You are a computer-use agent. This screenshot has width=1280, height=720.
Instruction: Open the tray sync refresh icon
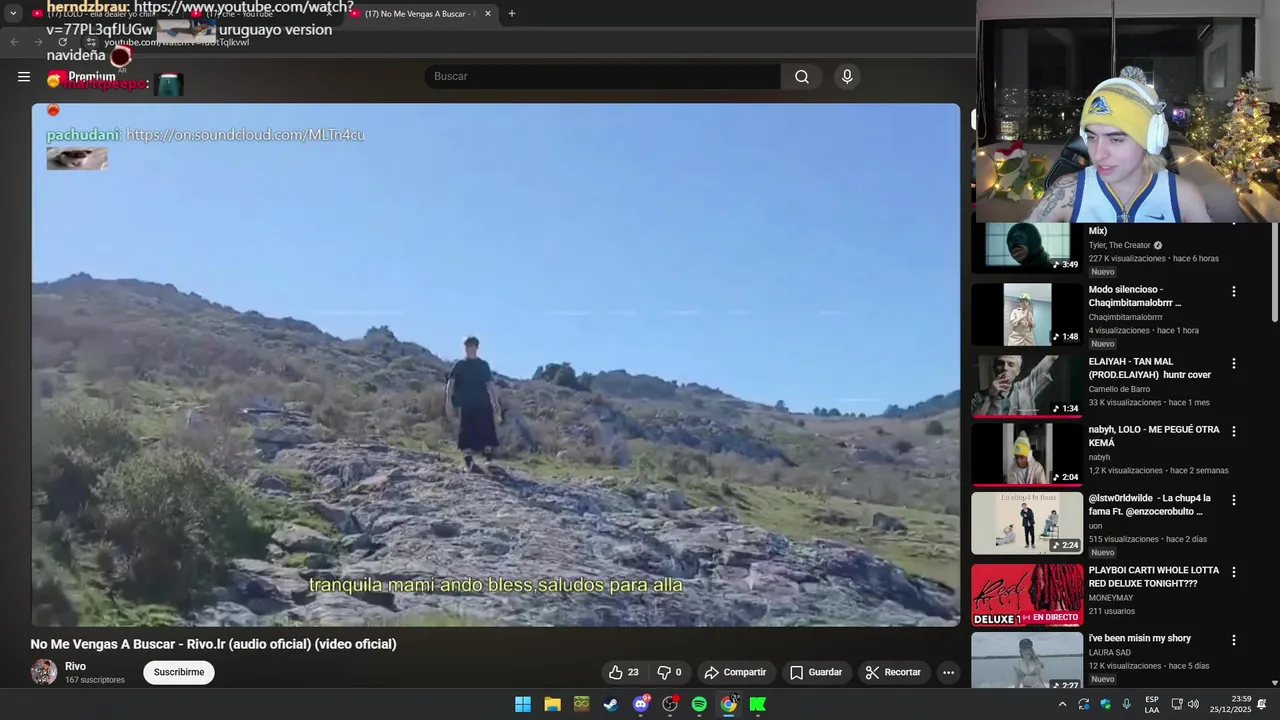1084,704
